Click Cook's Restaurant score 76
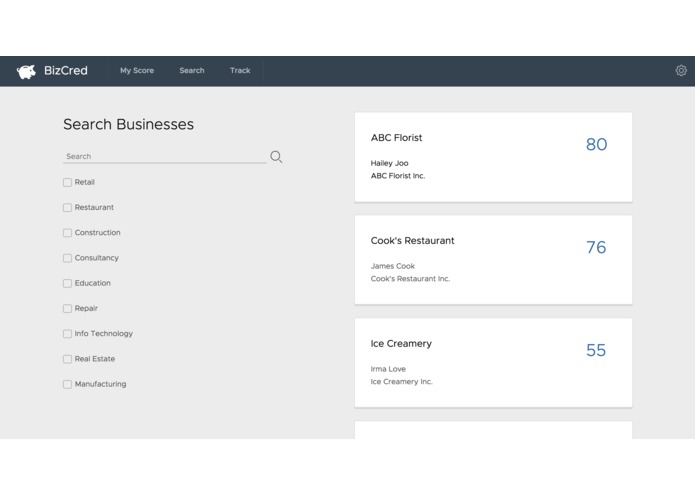This screenshot has width=695, height=494. pyautogui.click(x=596, y=247)
